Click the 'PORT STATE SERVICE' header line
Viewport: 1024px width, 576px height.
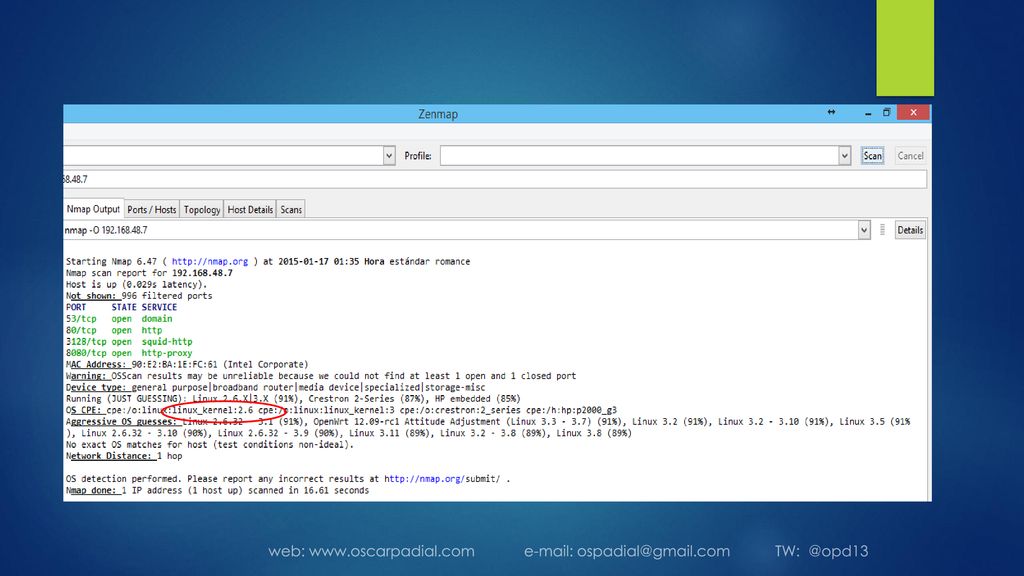(121, 307)
